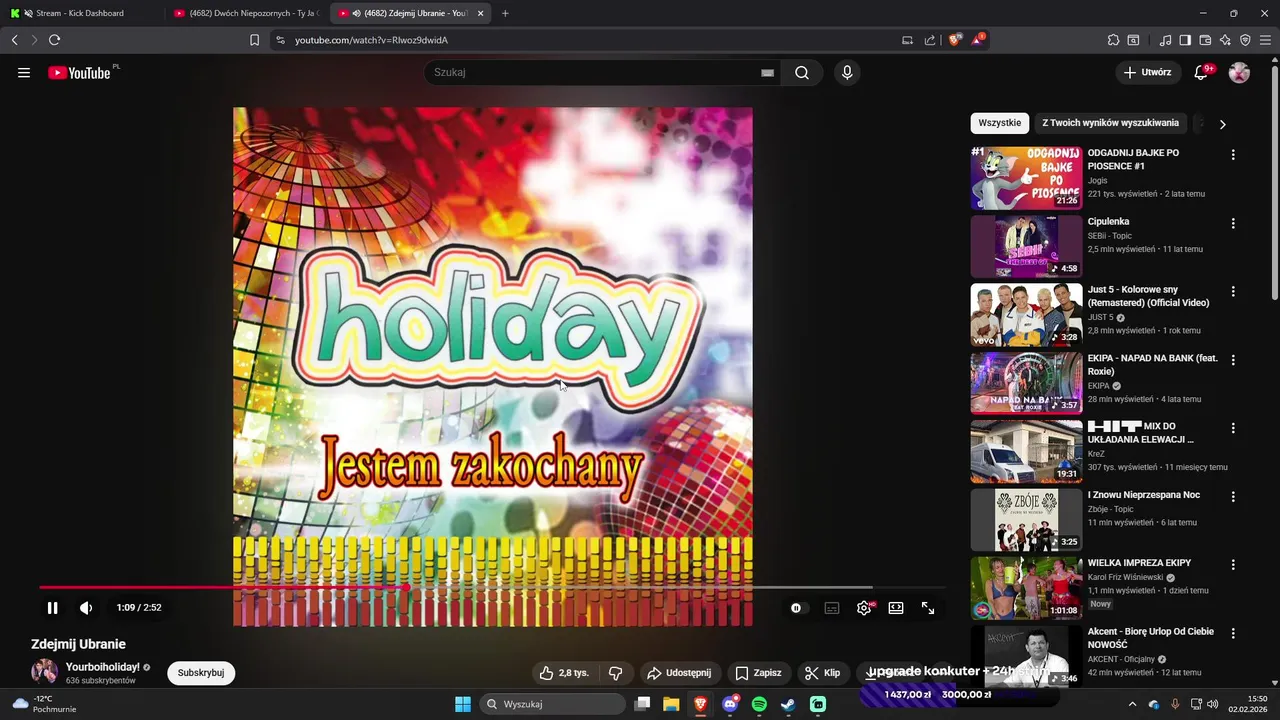
Task: Open options for EKIPA NAPAD NA BANK
Action: pos(1233,360)
